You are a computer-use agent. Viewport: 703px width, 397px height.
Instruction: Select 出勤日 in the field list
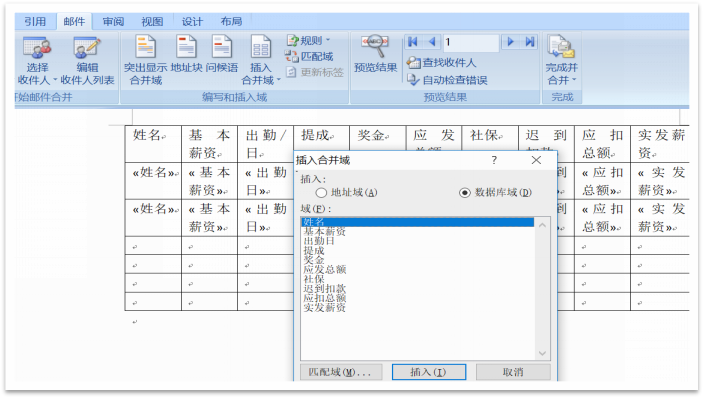coord(318,241)
